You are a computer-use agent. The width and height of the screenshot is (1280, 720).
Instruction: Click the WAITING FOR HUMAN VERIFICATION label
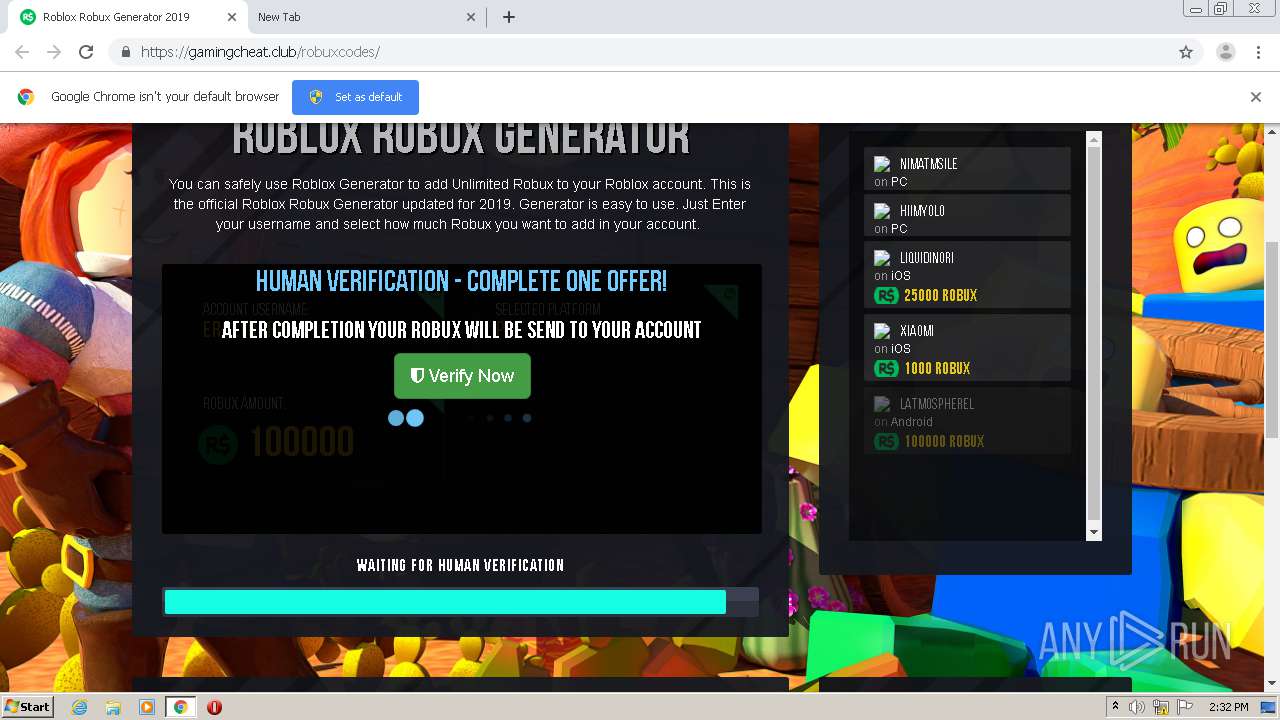tap(460, 566)
